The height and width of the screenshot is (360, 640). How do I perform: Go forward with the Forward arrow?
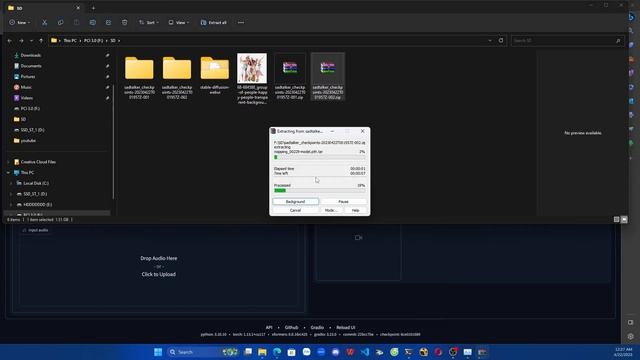point(21,41)
